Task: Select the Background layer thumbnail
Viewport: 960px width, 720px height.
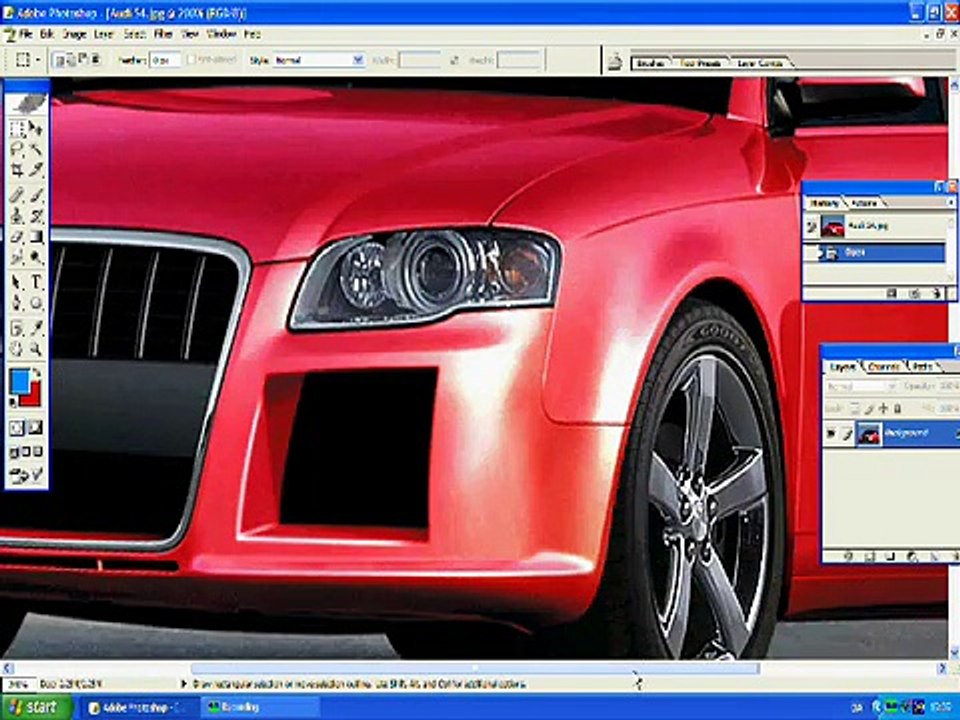Action: tap(869, 434)
